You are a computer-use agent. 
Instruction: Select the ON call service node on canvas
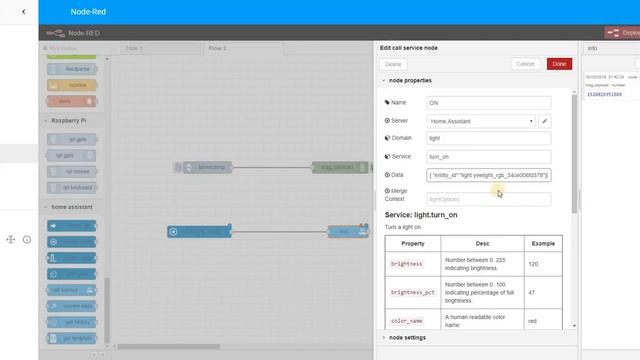pyautogui.click(x=348, y=232)
